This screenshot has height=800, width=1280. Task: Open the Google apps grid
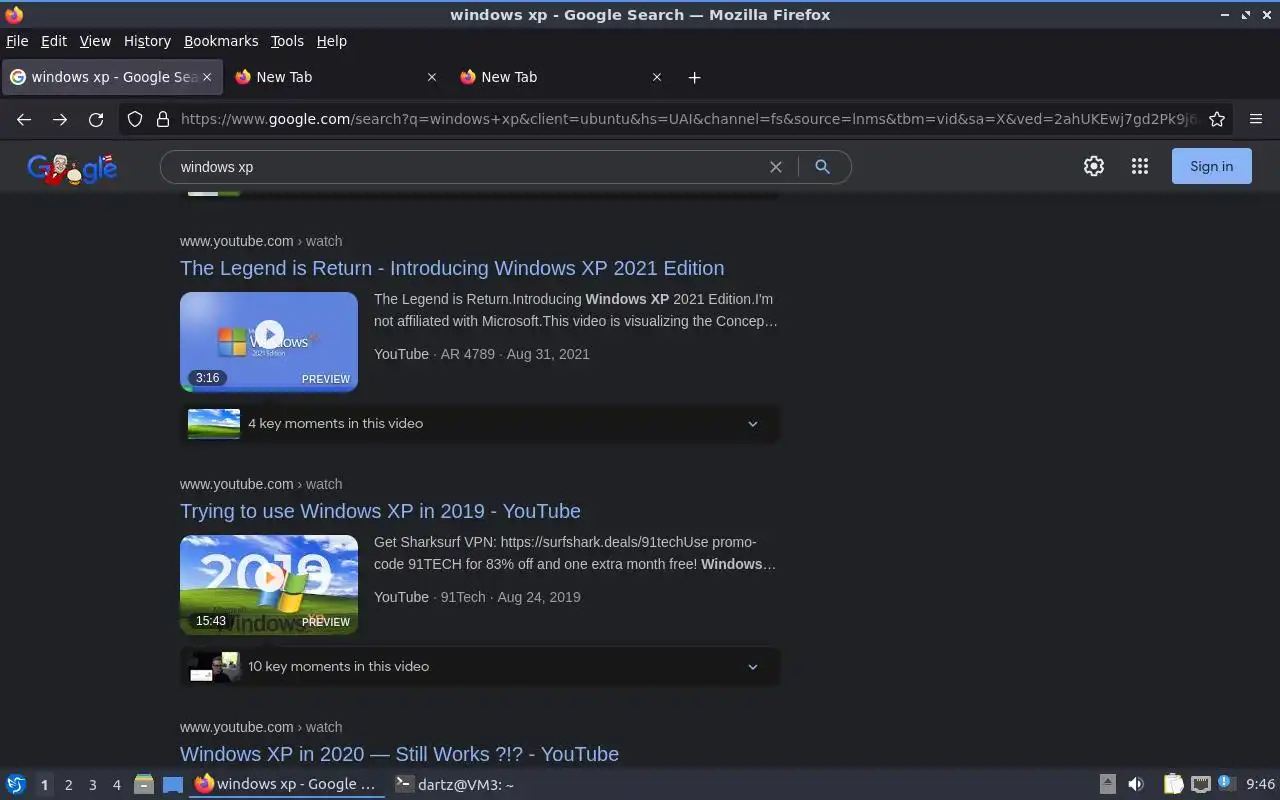(x=1140, y=167)
